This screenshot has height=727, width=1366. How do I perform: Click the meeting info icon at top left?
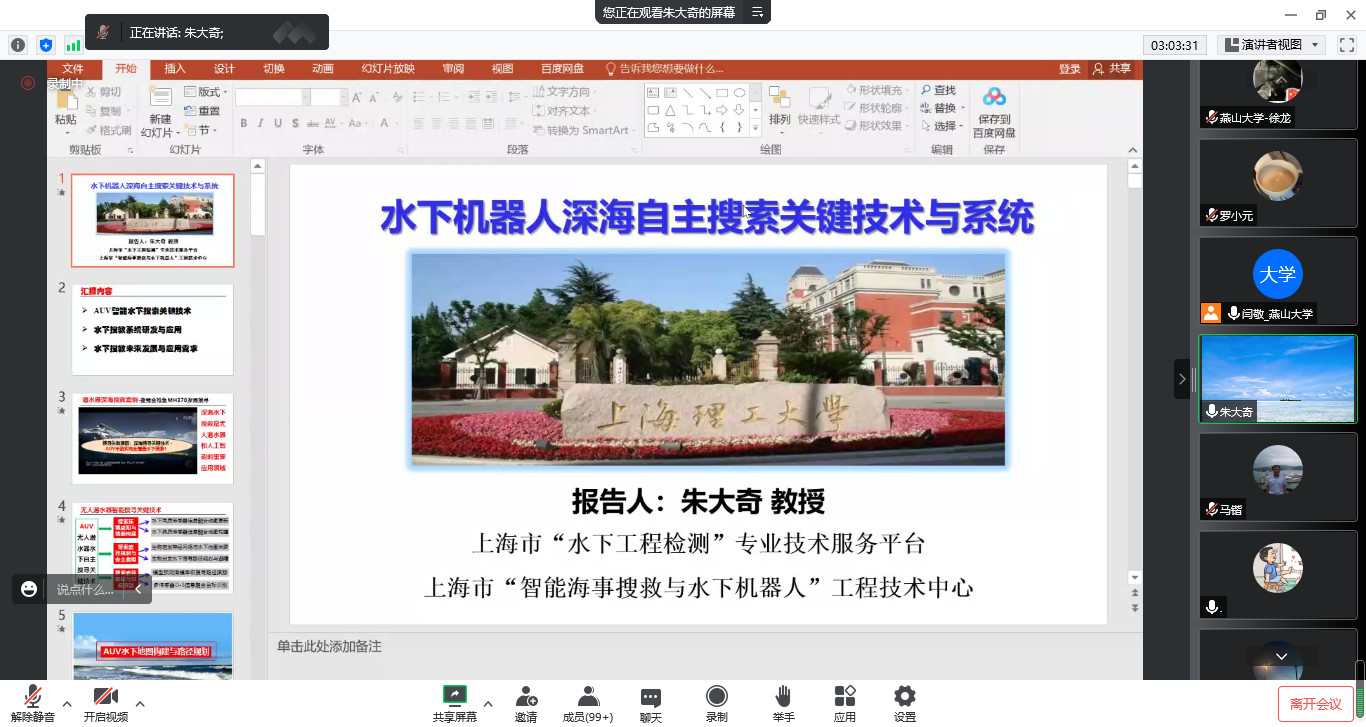coord(17,45)
